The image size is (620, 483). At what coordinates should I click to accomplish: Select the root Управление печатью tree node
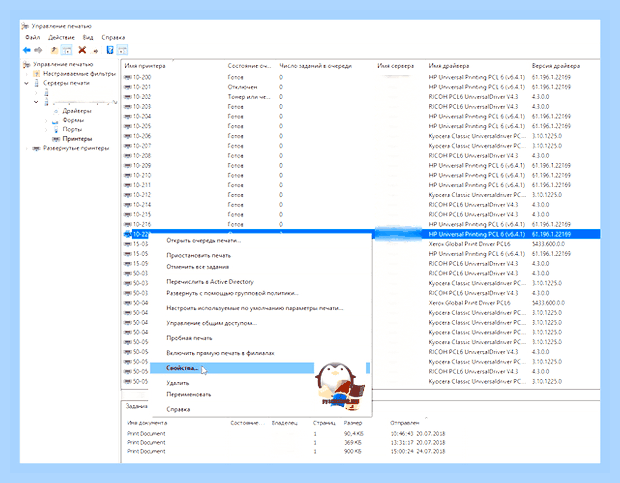click(63, 64)
